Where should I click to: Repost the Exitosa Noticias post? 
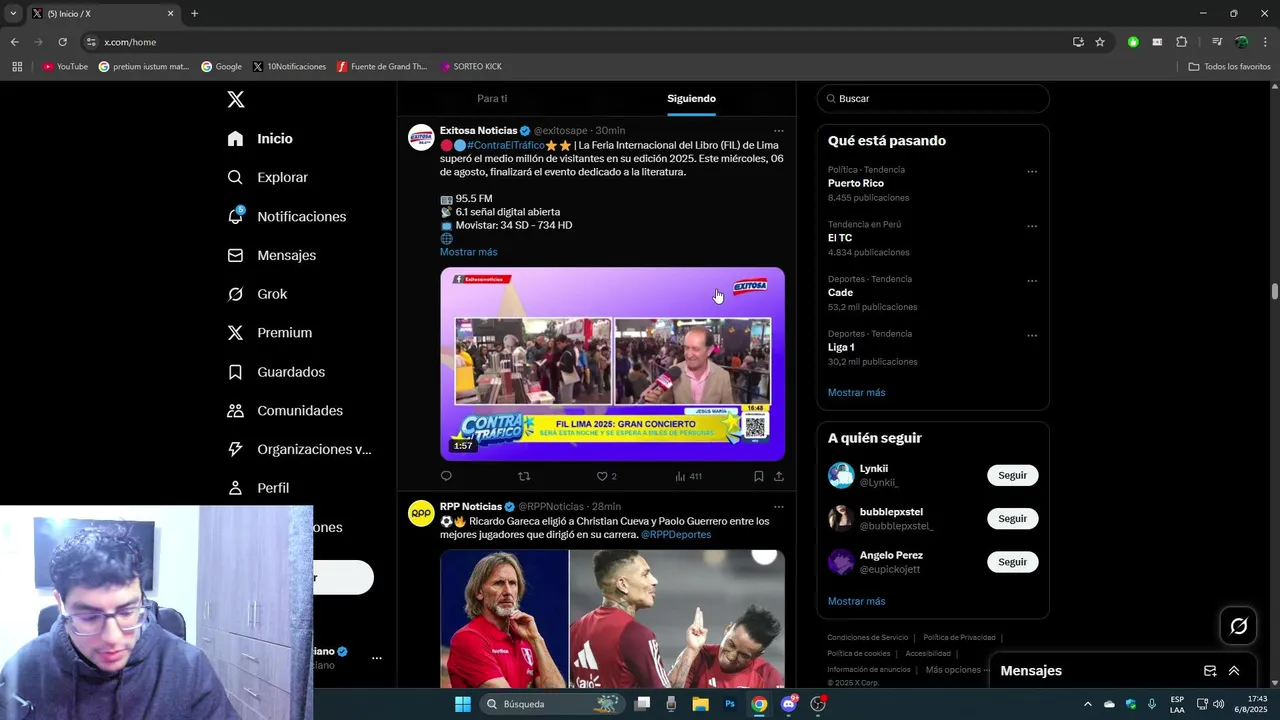(524, 476)
